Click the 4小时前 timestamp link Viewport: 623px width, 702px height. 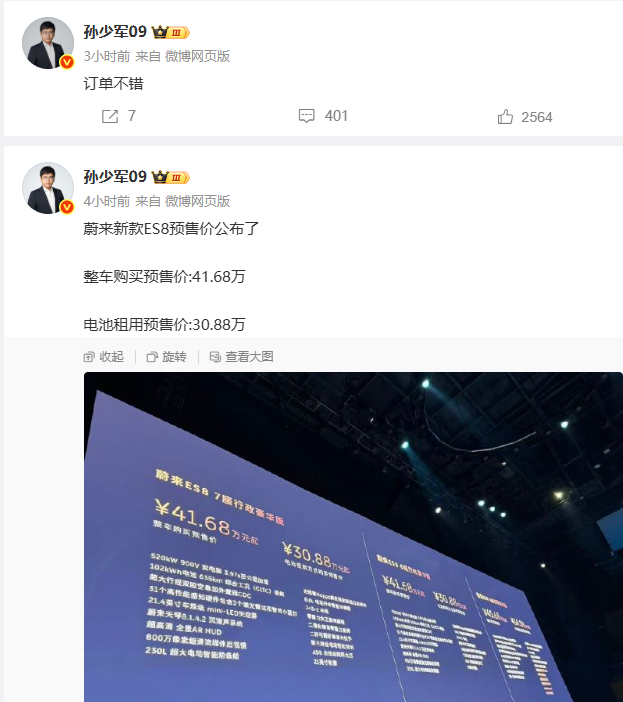coord(107,201)
